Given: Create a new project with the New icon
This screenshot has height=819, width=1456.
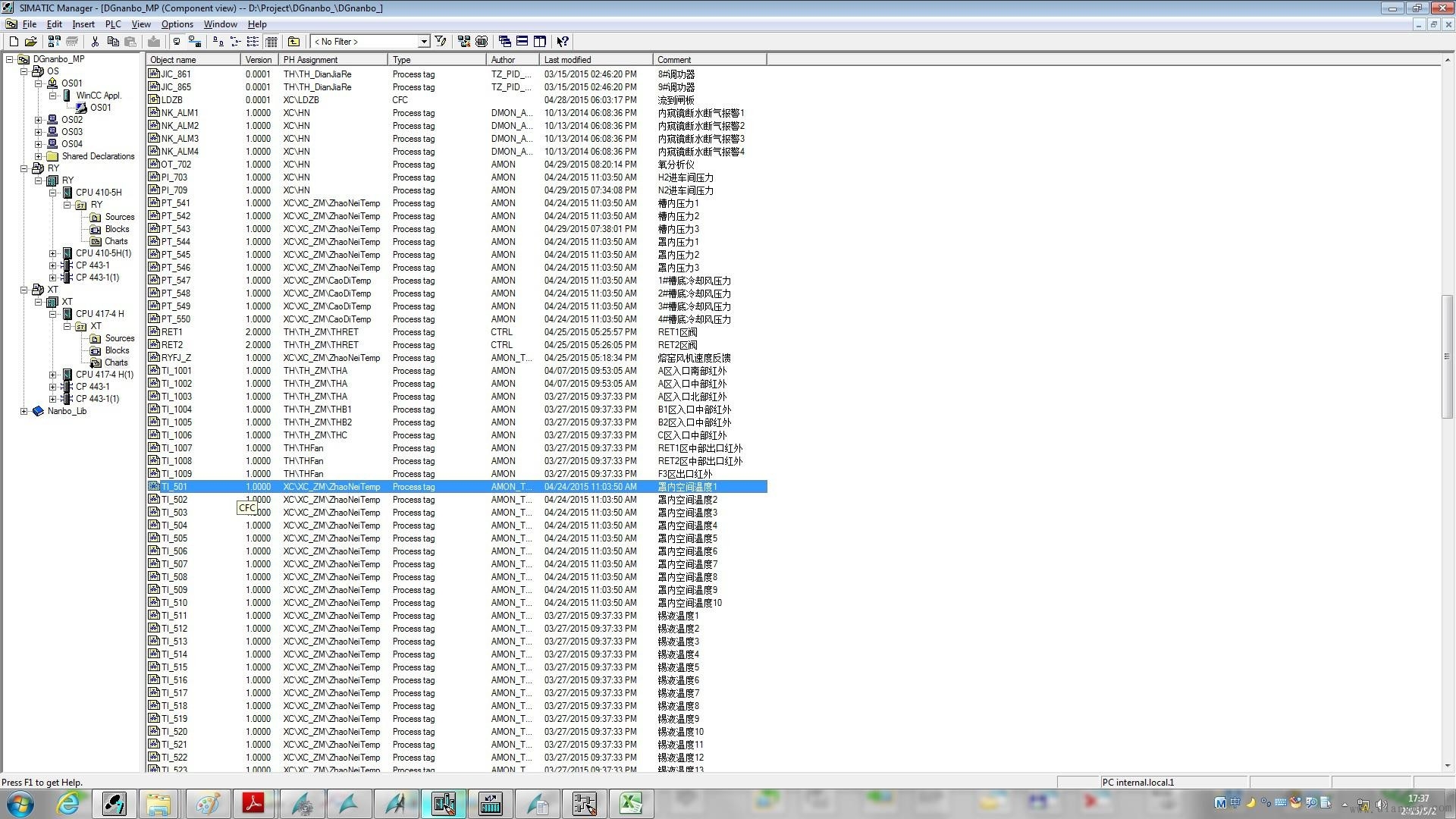Looking at the screenshot, I should click(14, 42).
